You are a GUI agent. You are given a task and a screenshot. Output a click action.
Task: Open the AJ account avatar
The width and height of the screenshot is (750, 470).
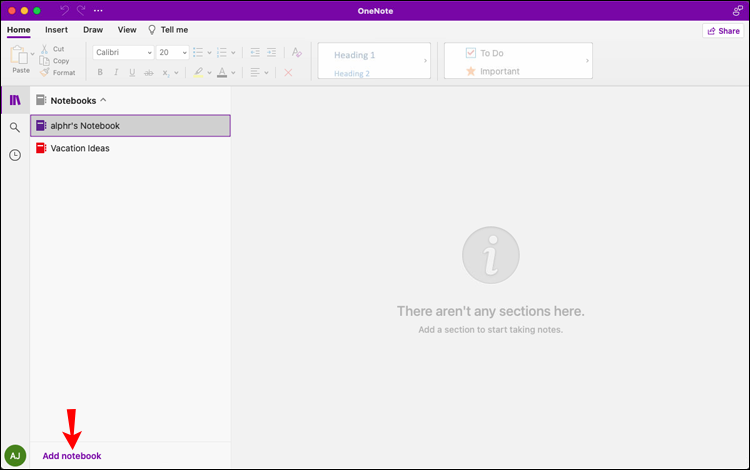pos(15,456)
